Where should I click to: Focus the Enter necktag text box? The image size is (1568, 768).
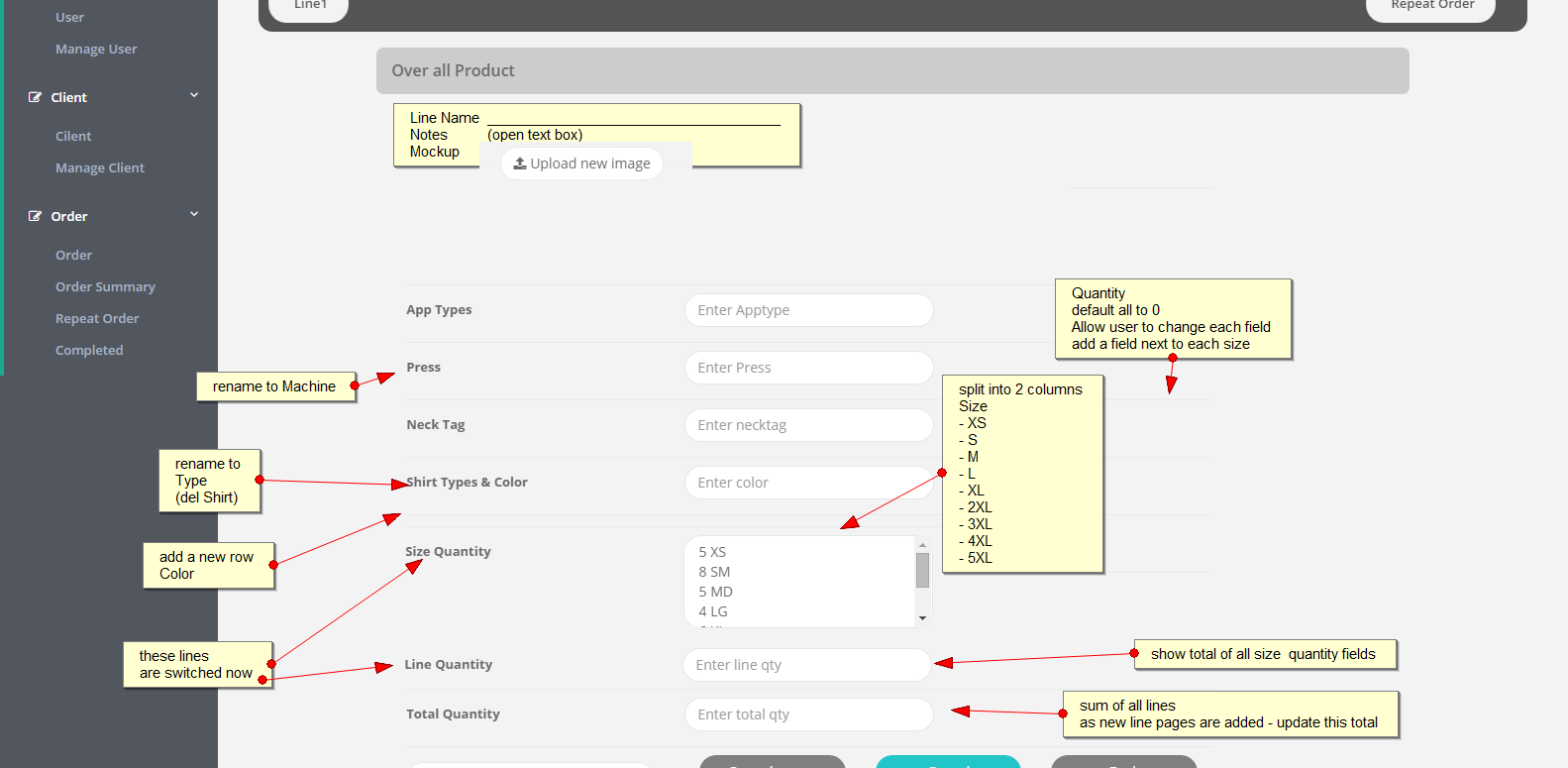[x=808, y=425]
